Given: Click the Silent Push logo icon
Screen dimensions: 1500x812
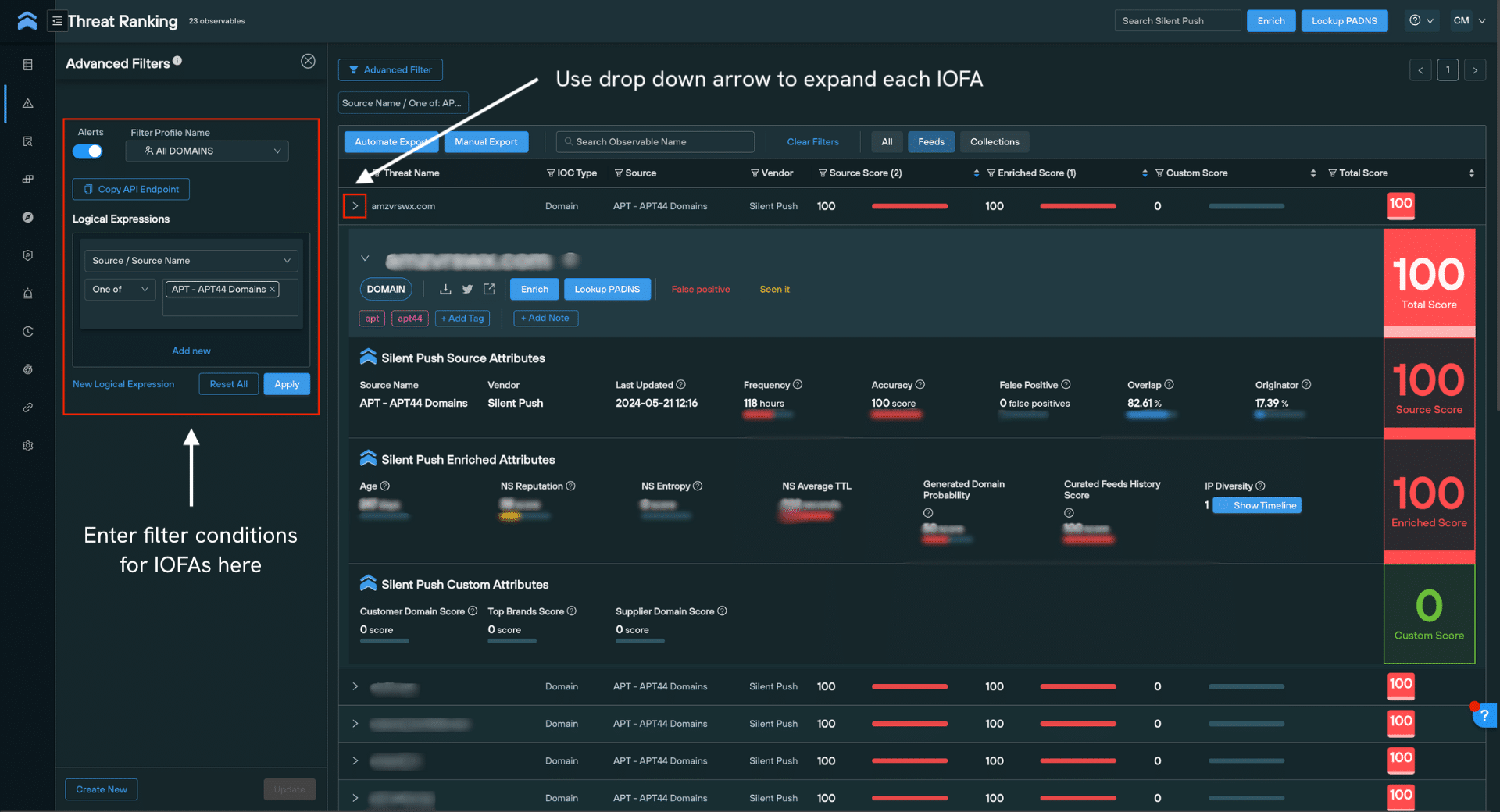Looking at the screenshot, I should coord(27,21).
